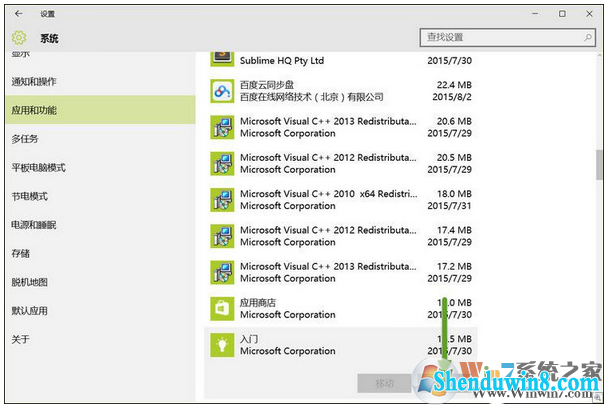Maximize the 设置 window
The height and width of the screenshot is (407, 609).
pyautogui.click(x=562, y=14)
